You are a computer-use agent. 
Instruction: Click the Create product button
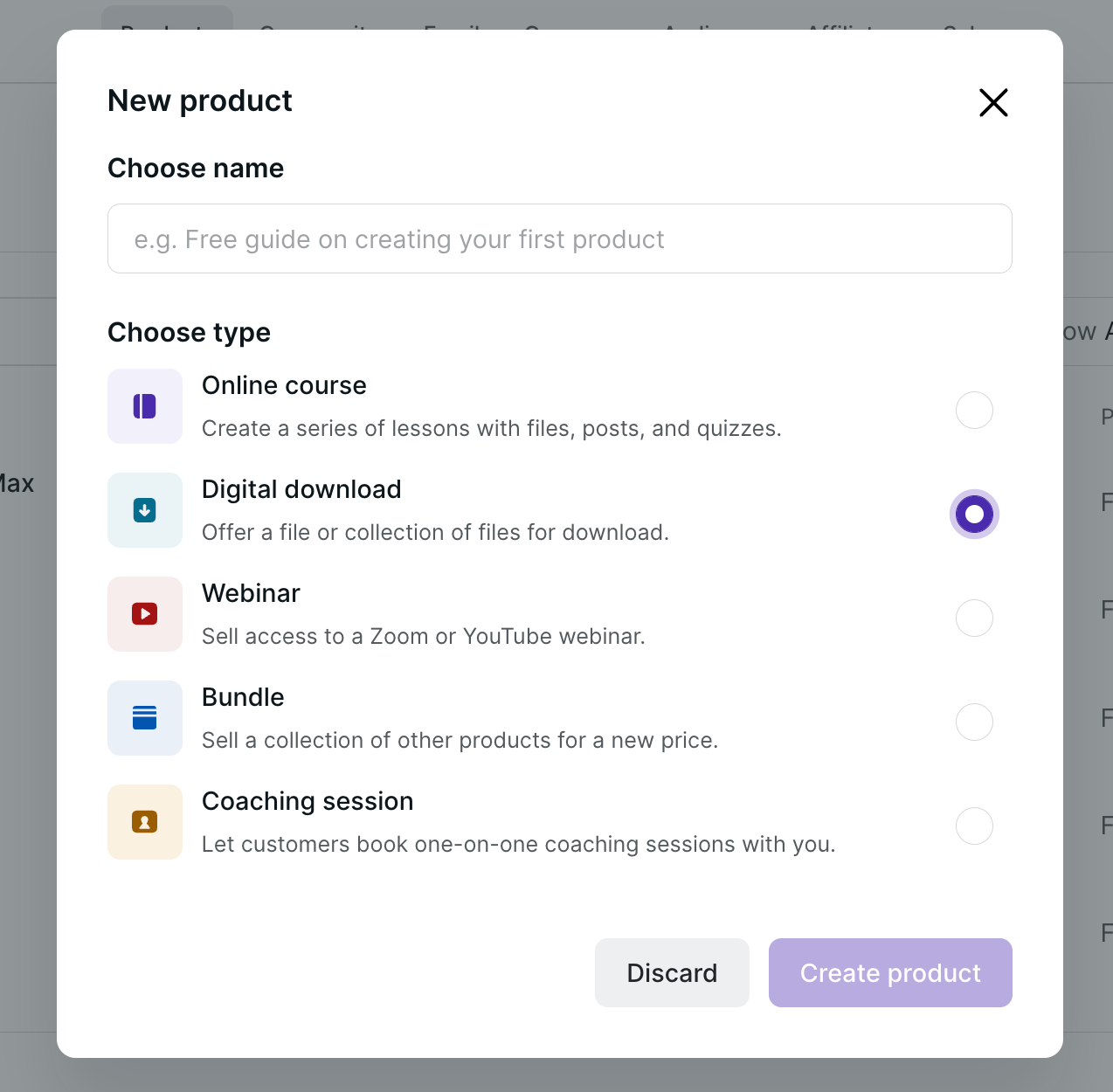click(890, 972)
